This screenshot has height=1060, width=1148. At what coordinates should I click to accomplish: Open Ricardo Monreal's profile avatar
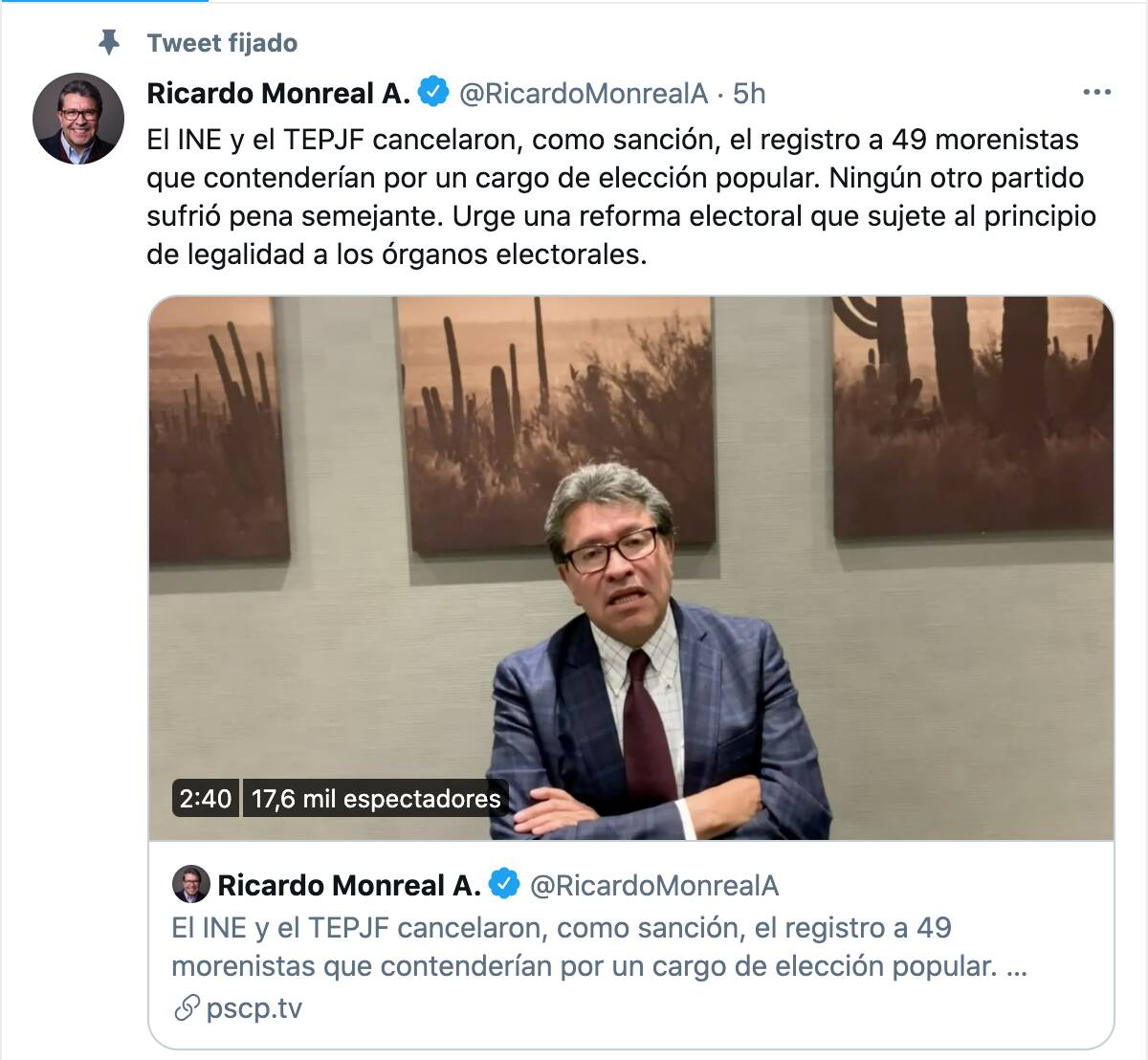pos(78,119)
